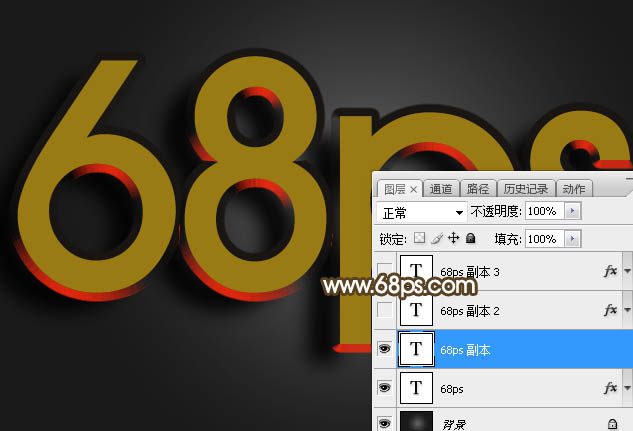Click fx icon on 68ps 副本 3
This screenshot has height=431, width=633.
[611, 271]
